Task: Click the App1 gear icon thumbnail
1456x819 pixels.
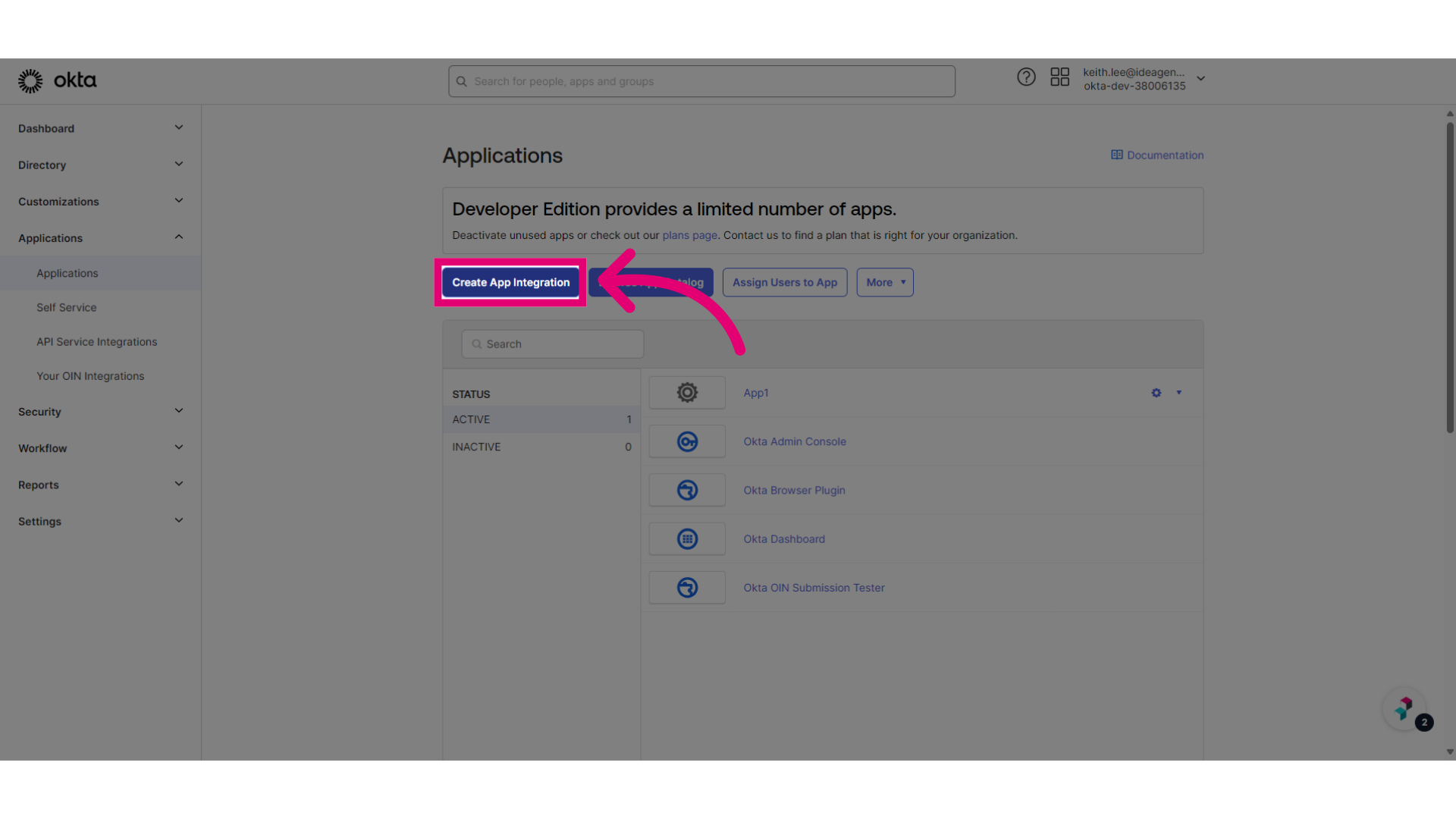Action: click(x=687, y=393)
